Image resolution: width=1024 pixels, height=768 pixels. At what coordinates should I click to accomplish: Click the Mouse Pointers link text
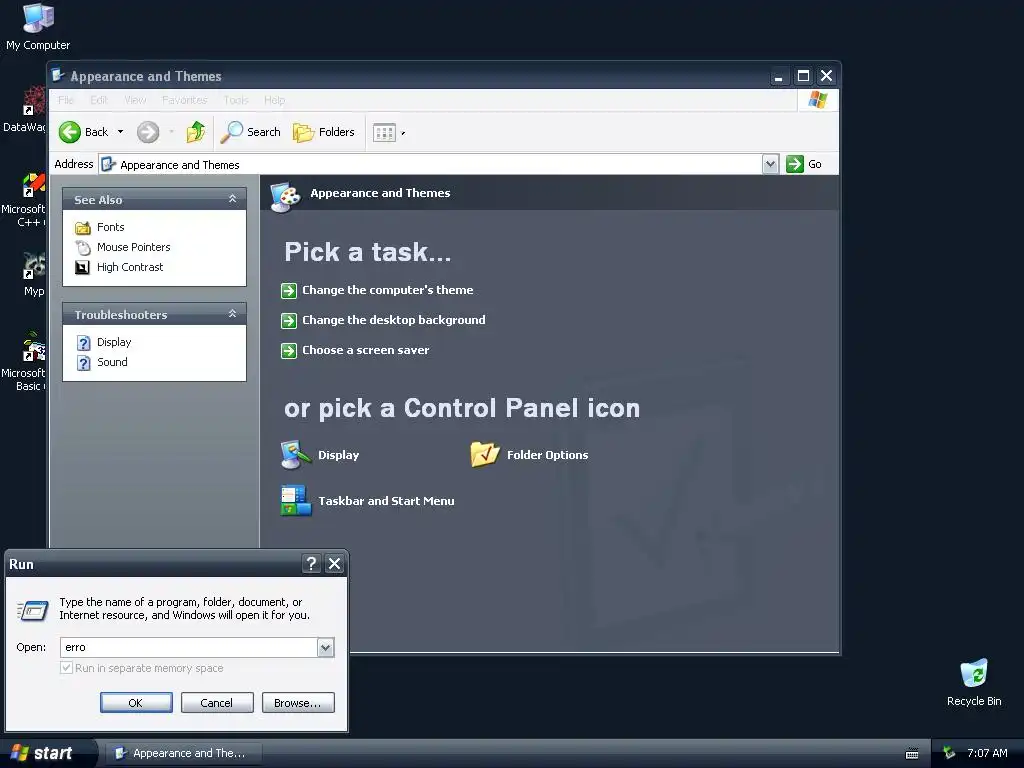(x=133, y=247)
